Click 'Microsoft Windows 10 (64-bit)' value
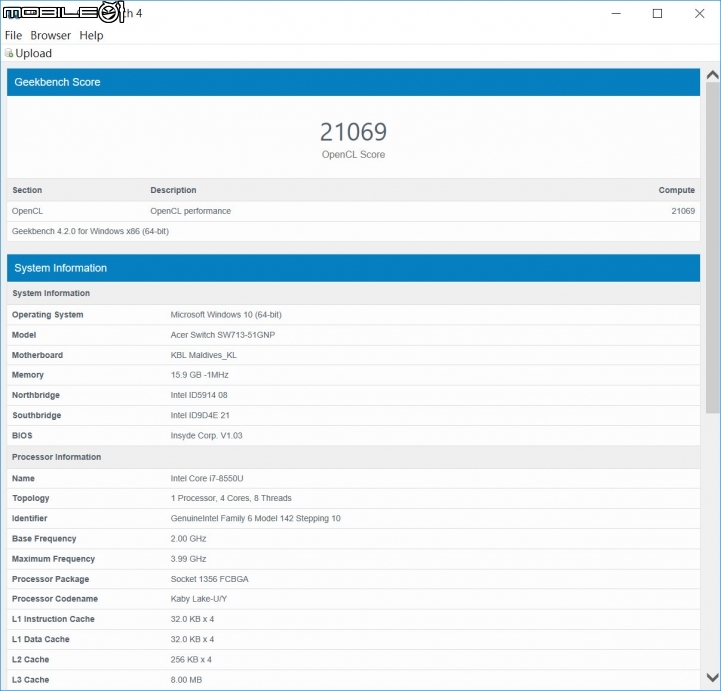Viewport: 721px width, 691px height. 226,315
